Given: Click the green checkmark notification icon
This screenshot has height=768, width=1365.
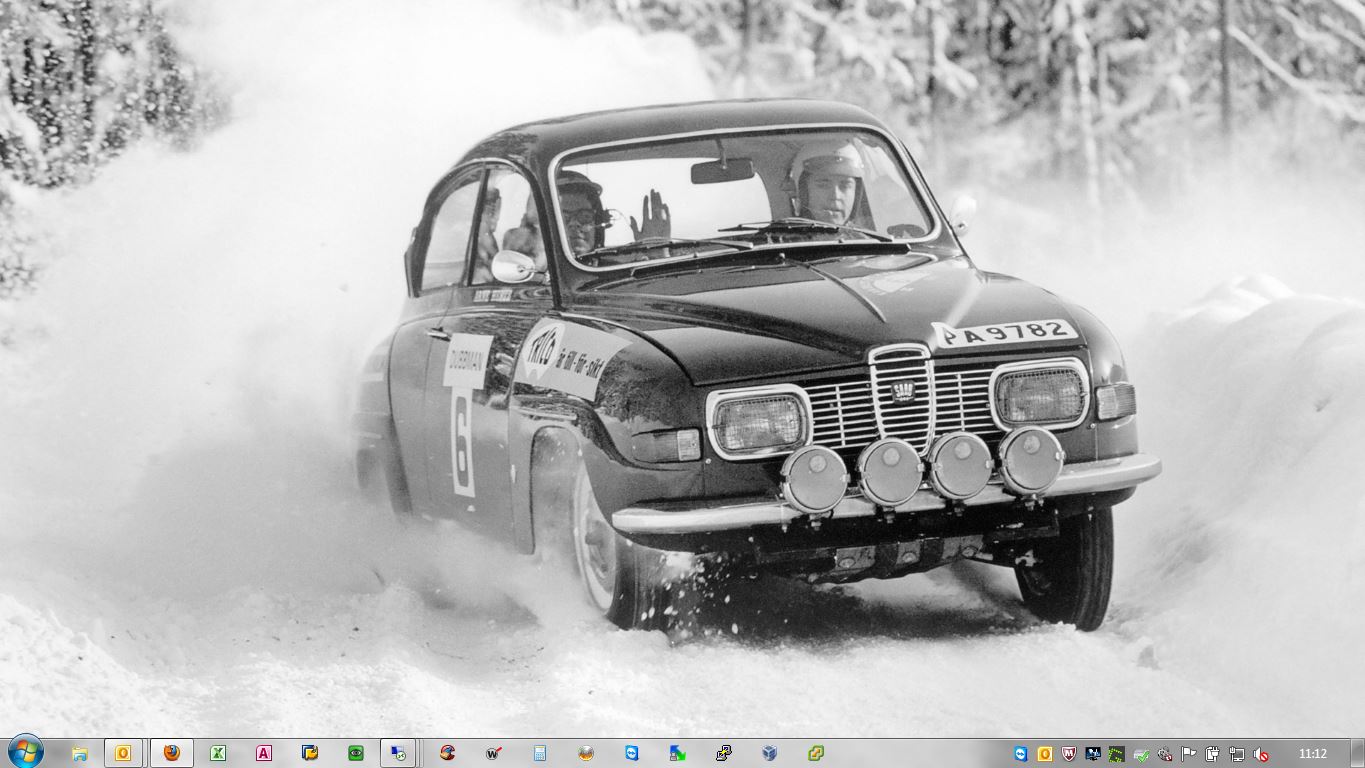Looking at the screenshot, I should [1141, 754].
